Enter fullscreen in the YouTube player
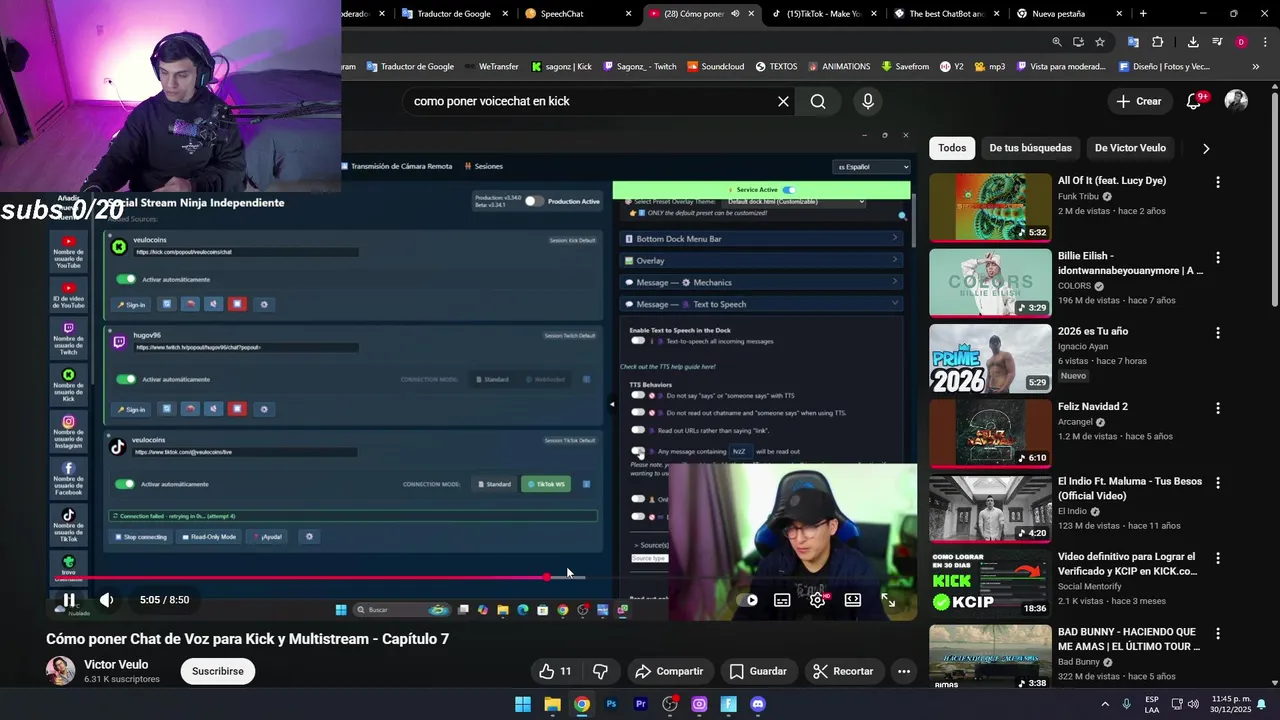The width and height of the screenshot is (1280, 720). 888,600
